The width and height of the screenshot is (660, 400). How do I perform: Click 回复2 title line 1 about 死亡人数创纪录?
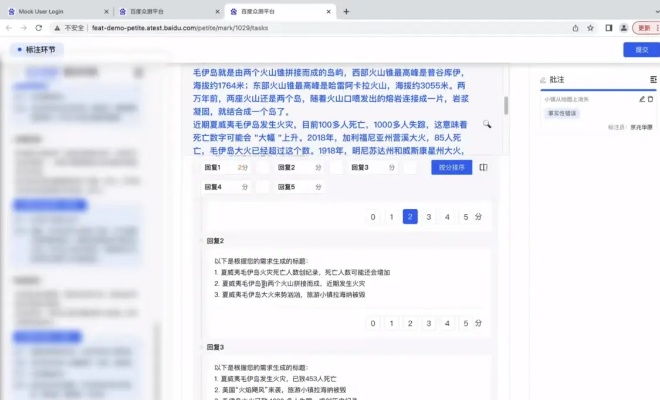point(302,272)
